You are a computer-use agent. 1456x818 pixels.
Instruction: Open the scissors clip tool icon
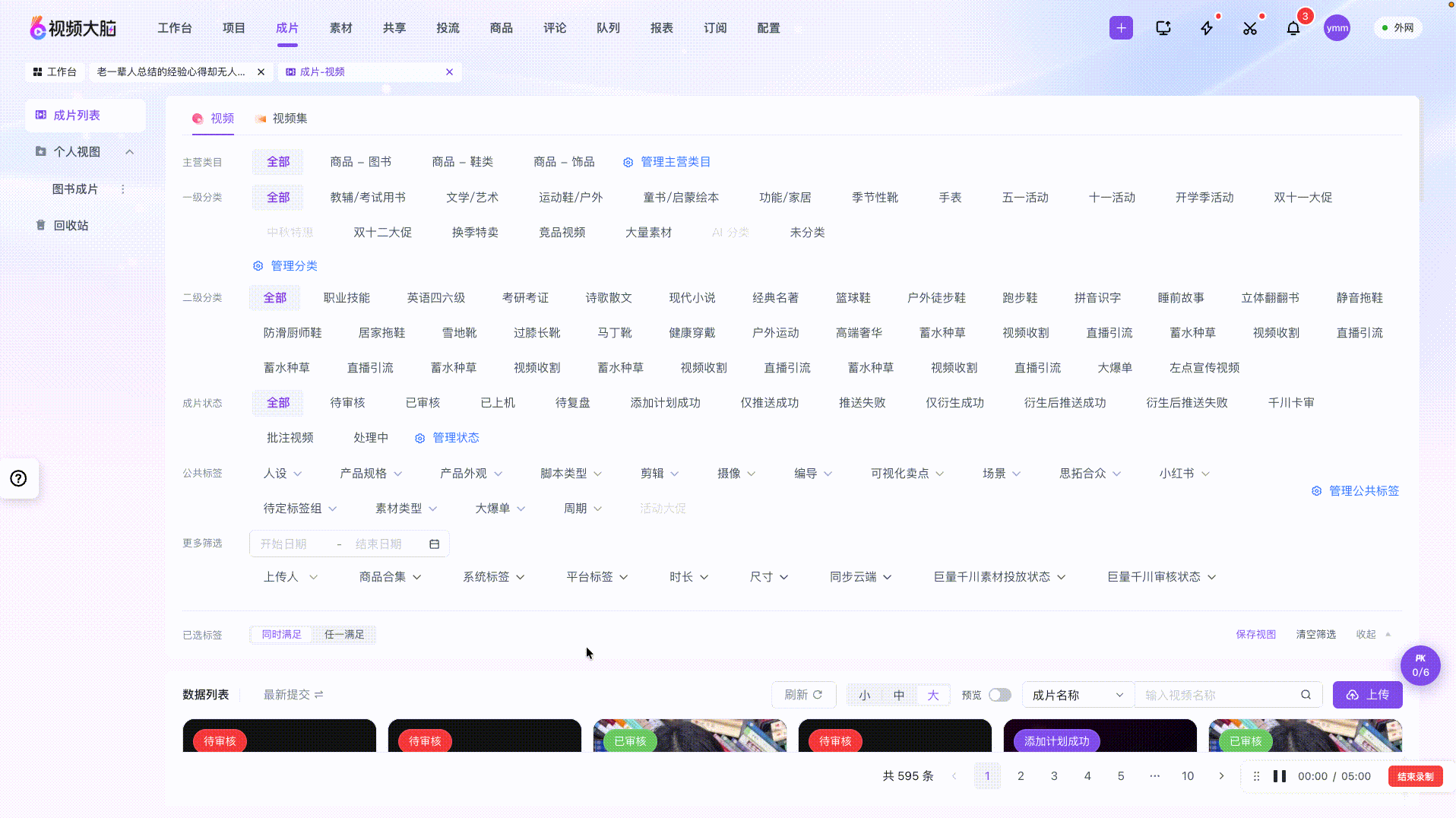point(1250,28)
